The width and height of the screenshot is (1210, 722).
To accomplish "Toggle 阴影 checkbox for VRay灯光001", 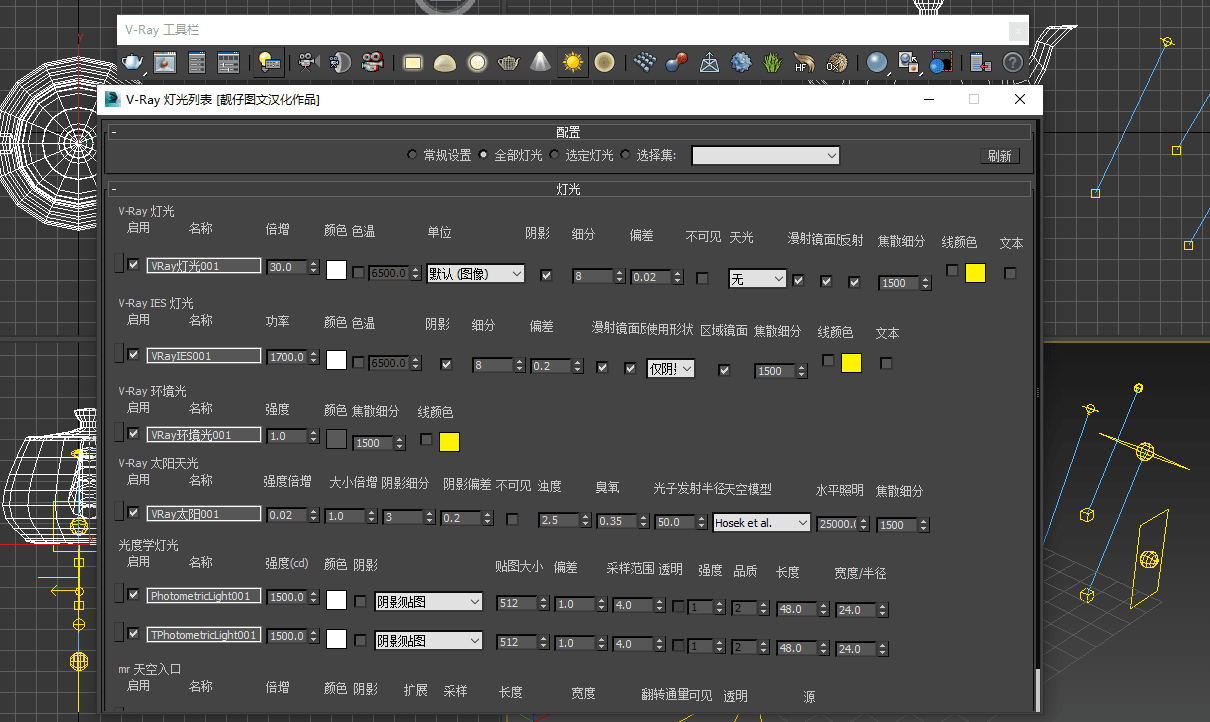I will click(x=546, y=275).
